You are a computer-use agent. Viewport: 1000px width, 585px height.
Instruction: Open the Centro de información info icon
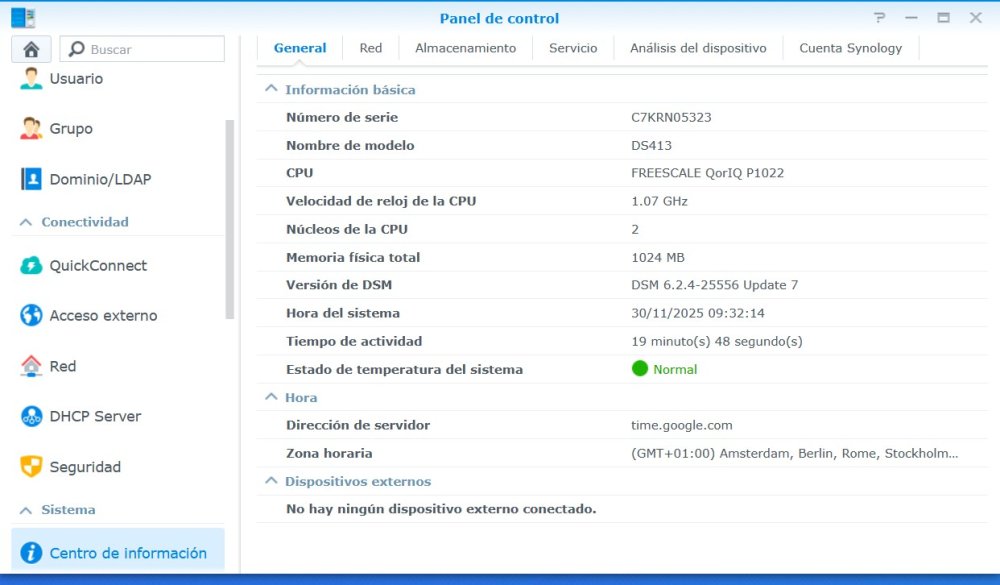pyautogui.click(x=31, y=552)
